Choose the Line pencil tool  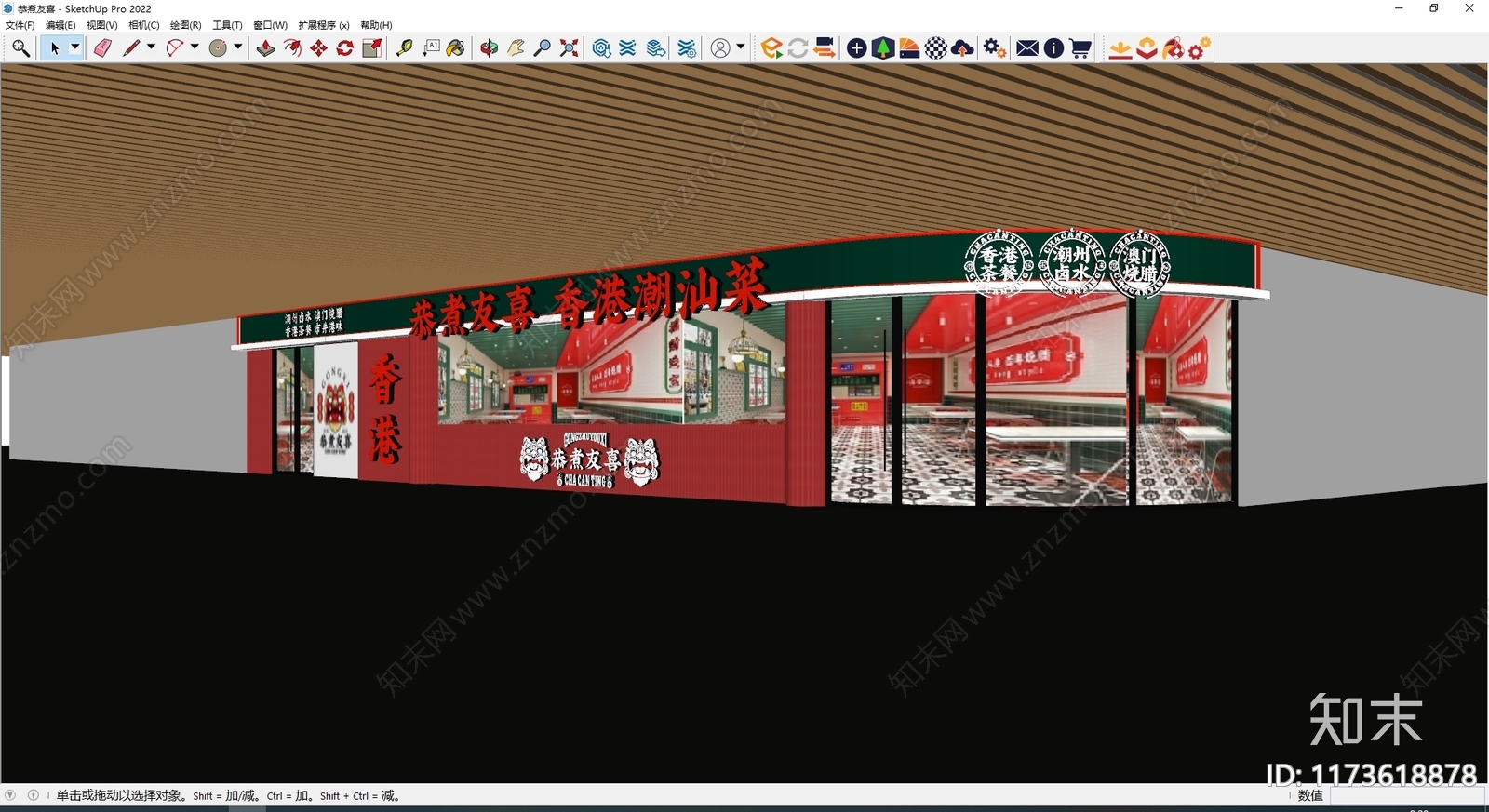coord(130,48)
